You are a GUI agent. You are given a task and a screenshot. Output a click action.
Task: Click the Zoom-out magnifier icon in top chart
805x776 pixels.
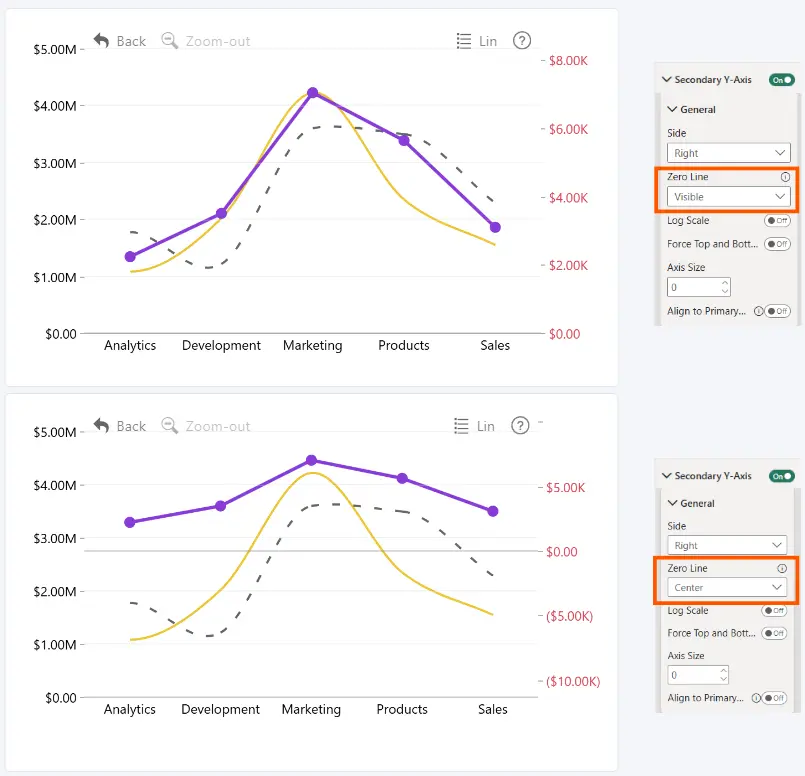[x=169, y=41]
